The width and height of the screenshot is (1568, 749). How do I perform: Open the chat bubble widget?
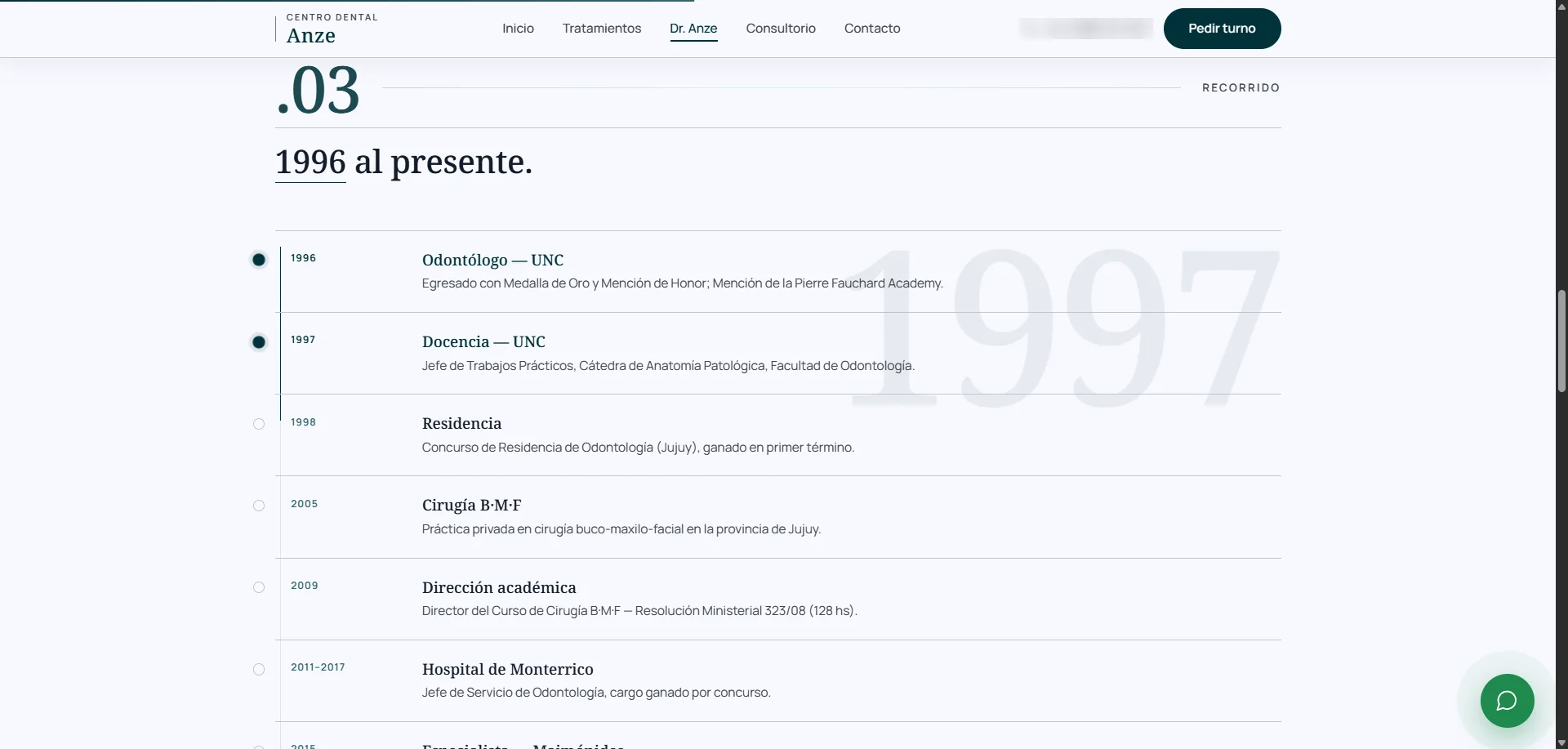point(1507,701)
